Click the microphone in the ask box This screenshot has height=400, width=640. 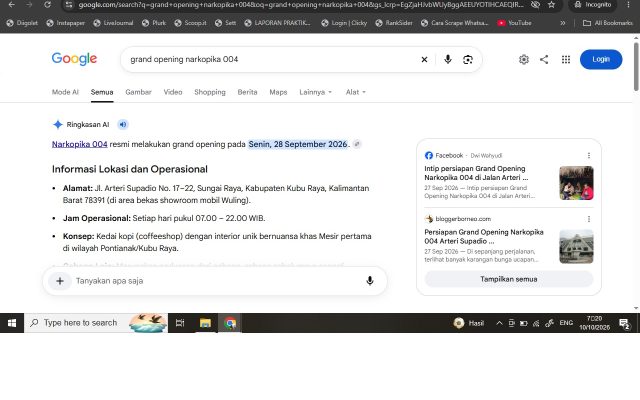(x=370, y=281)
